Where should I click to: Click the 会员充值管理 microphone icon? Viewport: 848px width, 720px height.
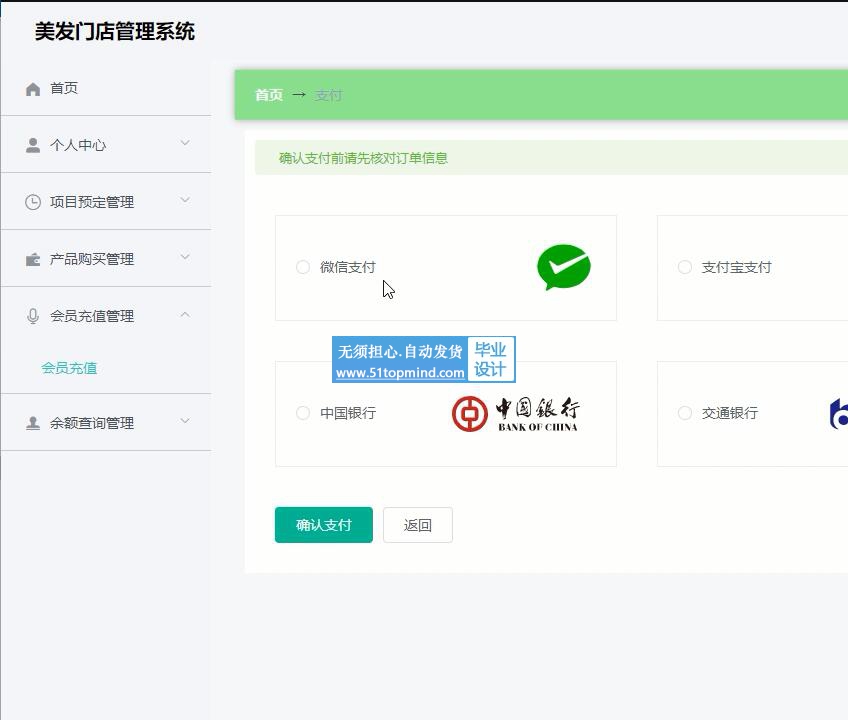[33, 316]
